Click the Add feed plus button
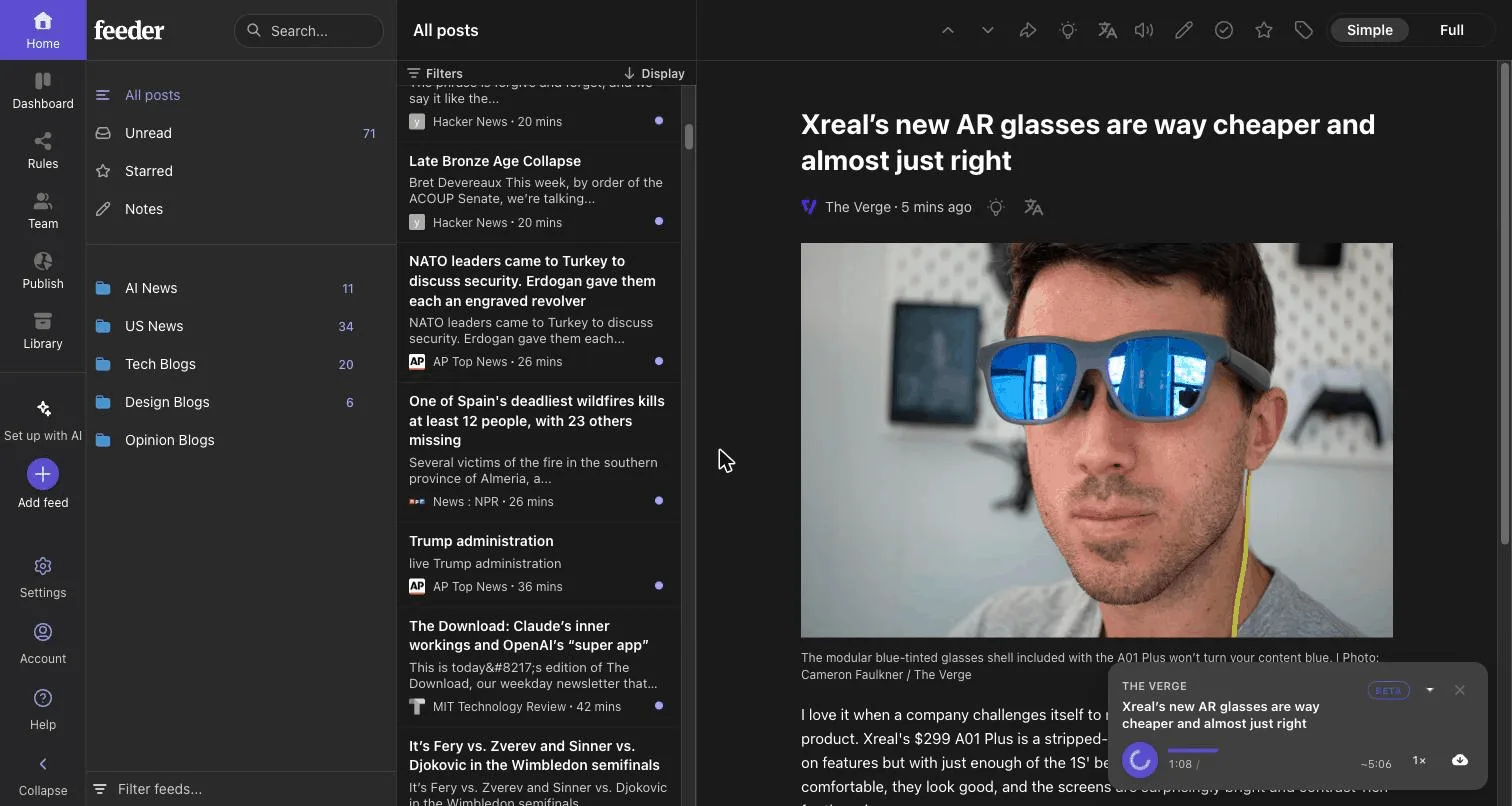Screen dimensions: 1512x806 tap(43, 474)
